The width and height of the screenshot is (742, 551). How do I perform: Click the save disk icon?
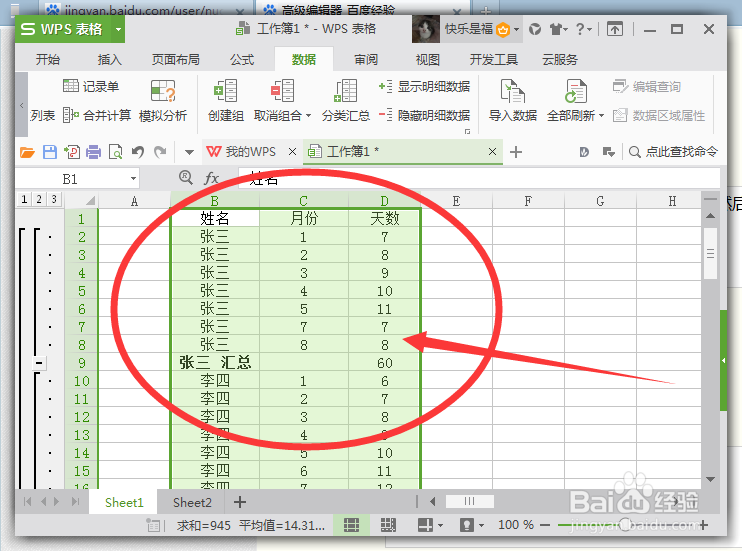tap(50, 152)
